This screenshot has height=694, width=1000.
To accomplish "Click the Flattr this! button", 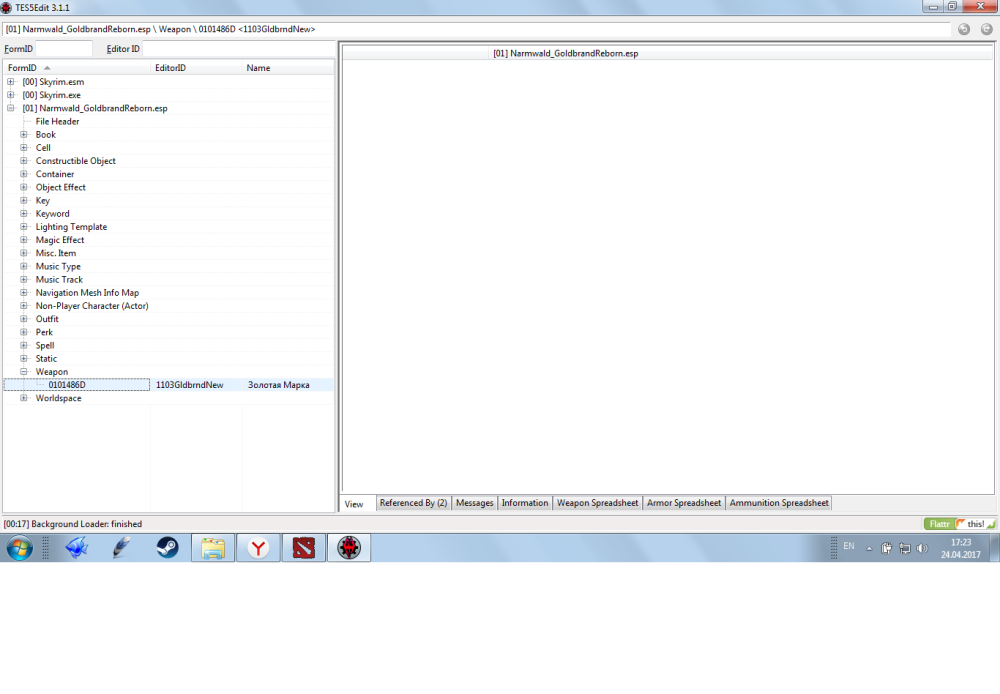I will [959, 524].
